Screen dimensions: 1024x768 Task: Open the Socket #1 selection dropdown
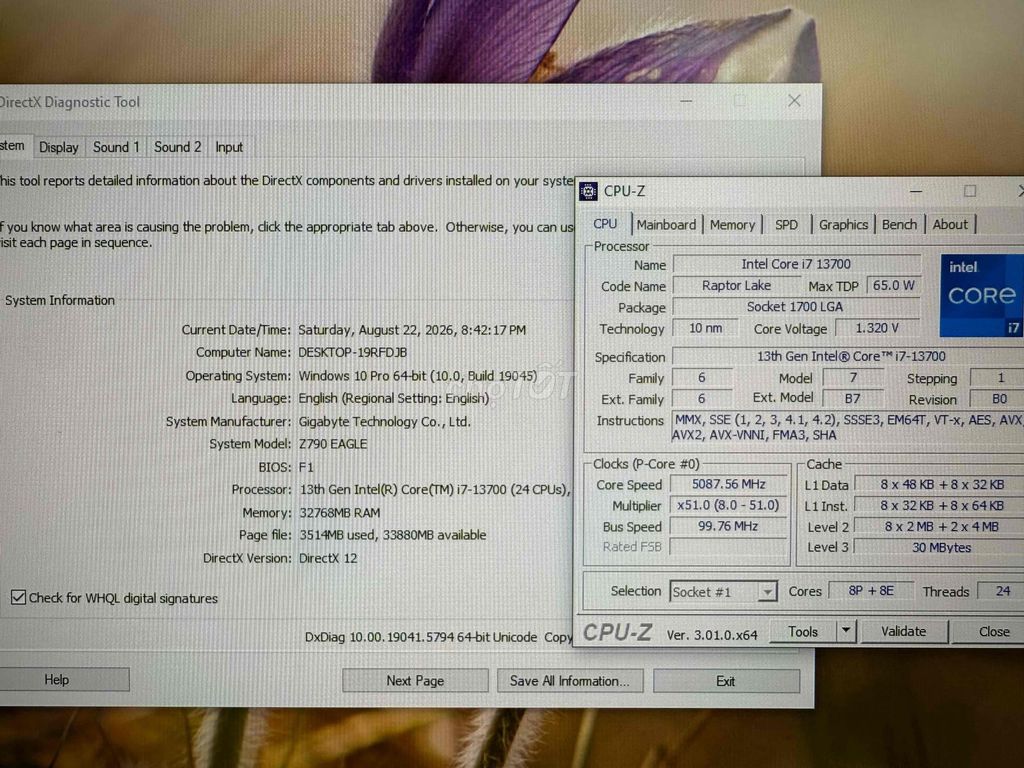click(x=724, y=592)
